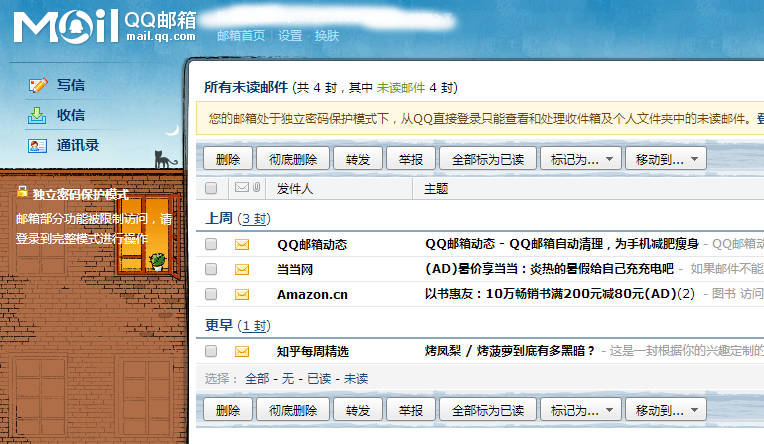764x444 pixels.
Task: Click the top 转发 button
Action: 358,159
